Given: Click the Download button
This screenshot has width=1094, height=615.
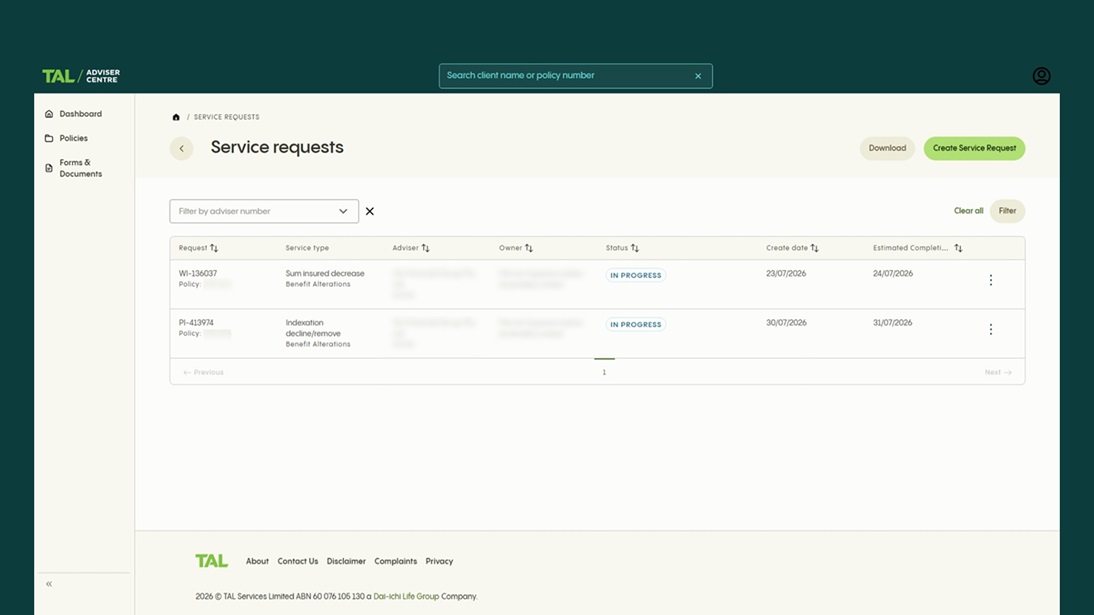Looking at the screenshot, I should tap(887, 148).
